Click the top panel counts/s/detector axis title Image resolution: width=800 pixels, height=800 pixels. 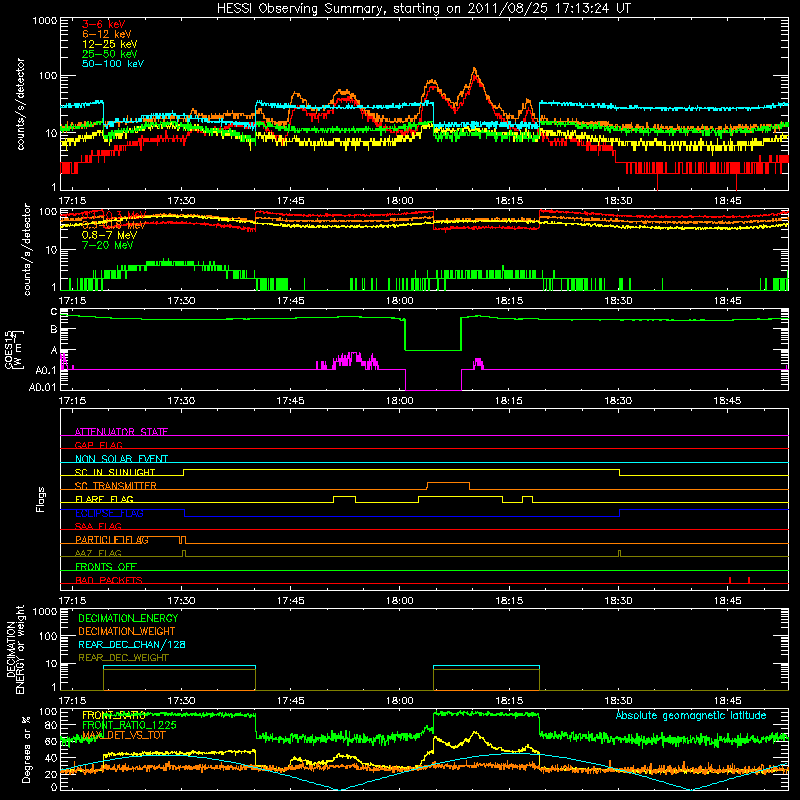click(21, 104)
